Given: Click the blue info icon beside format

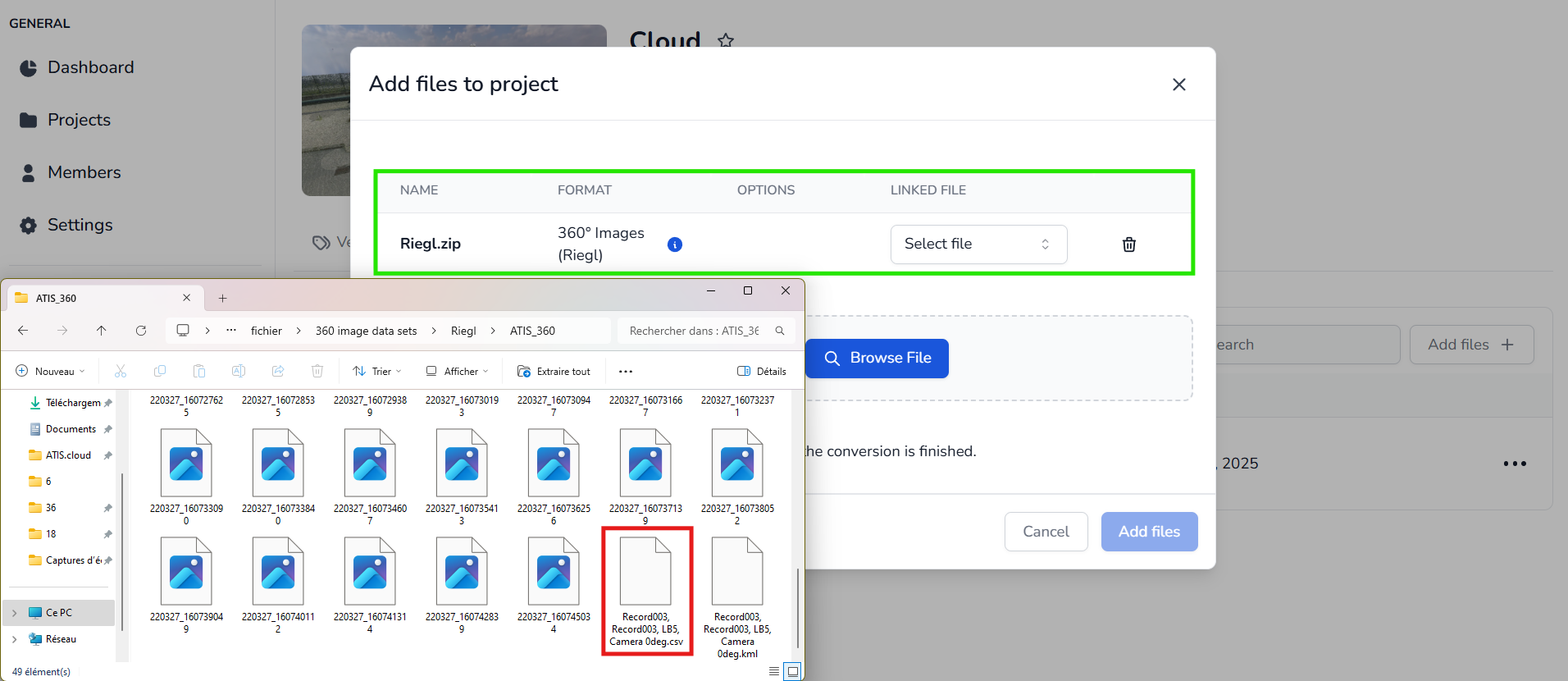Looking at the screenshot, I should click(674, 245).
